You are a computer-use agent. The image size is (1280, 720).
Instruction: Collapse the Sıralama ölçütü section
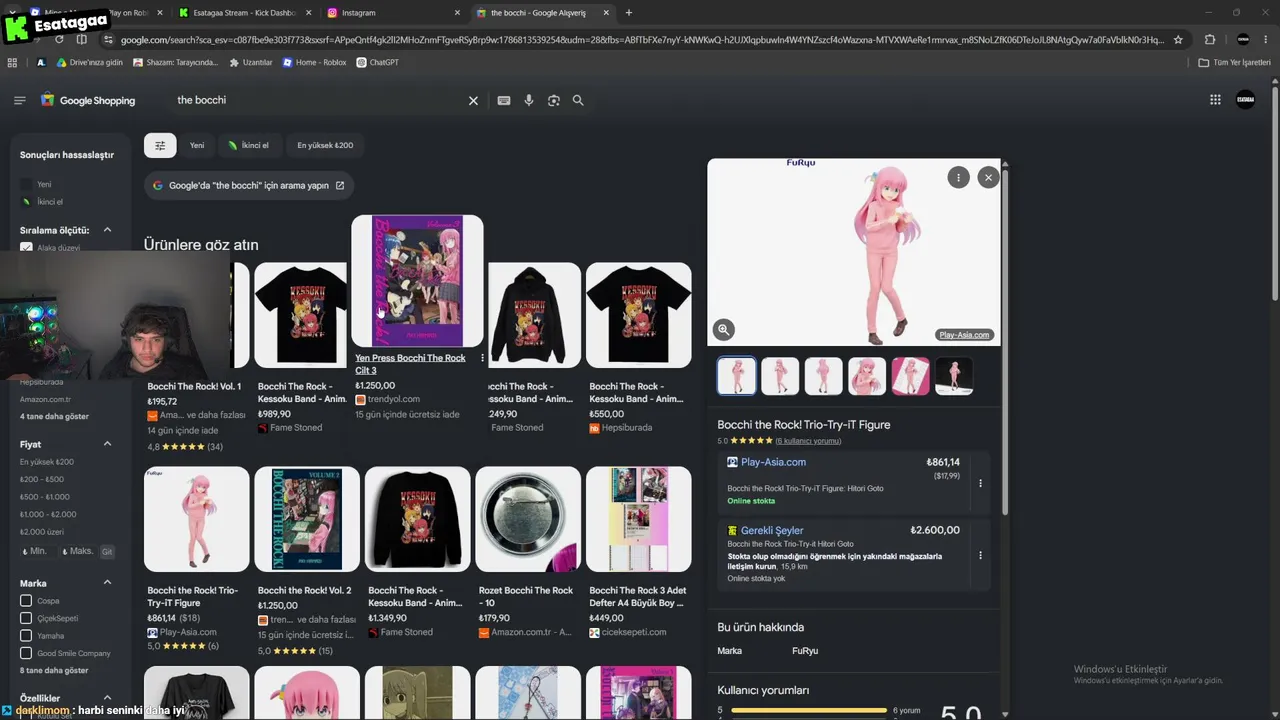click(x=107, y=230)
